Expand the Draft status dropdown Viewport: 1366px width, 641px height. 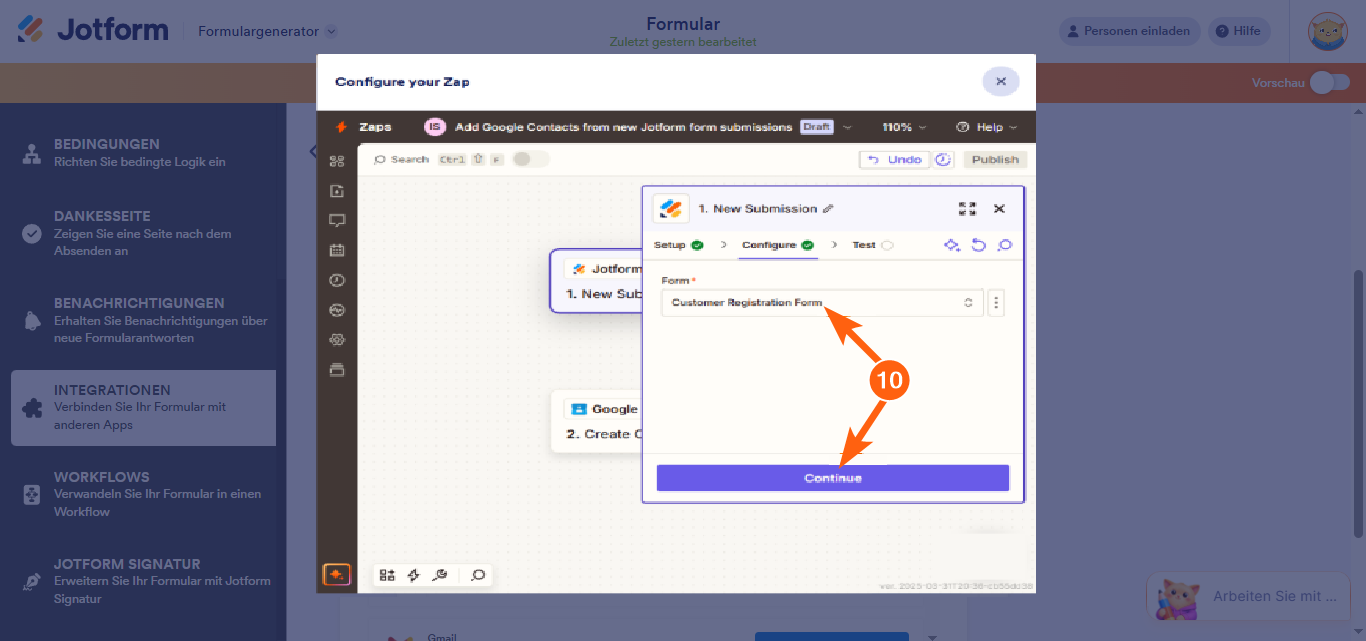[x=847, y=127]
